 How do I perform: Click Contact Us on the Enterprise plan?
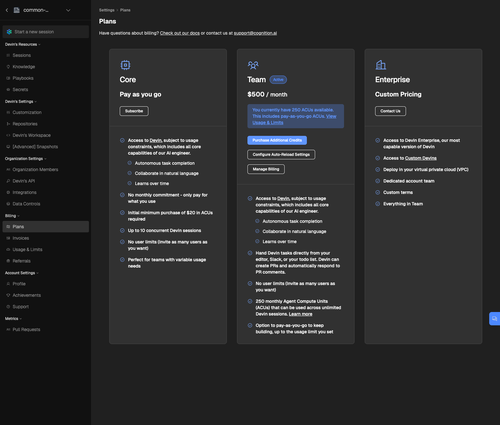click(x=390, y=111)
